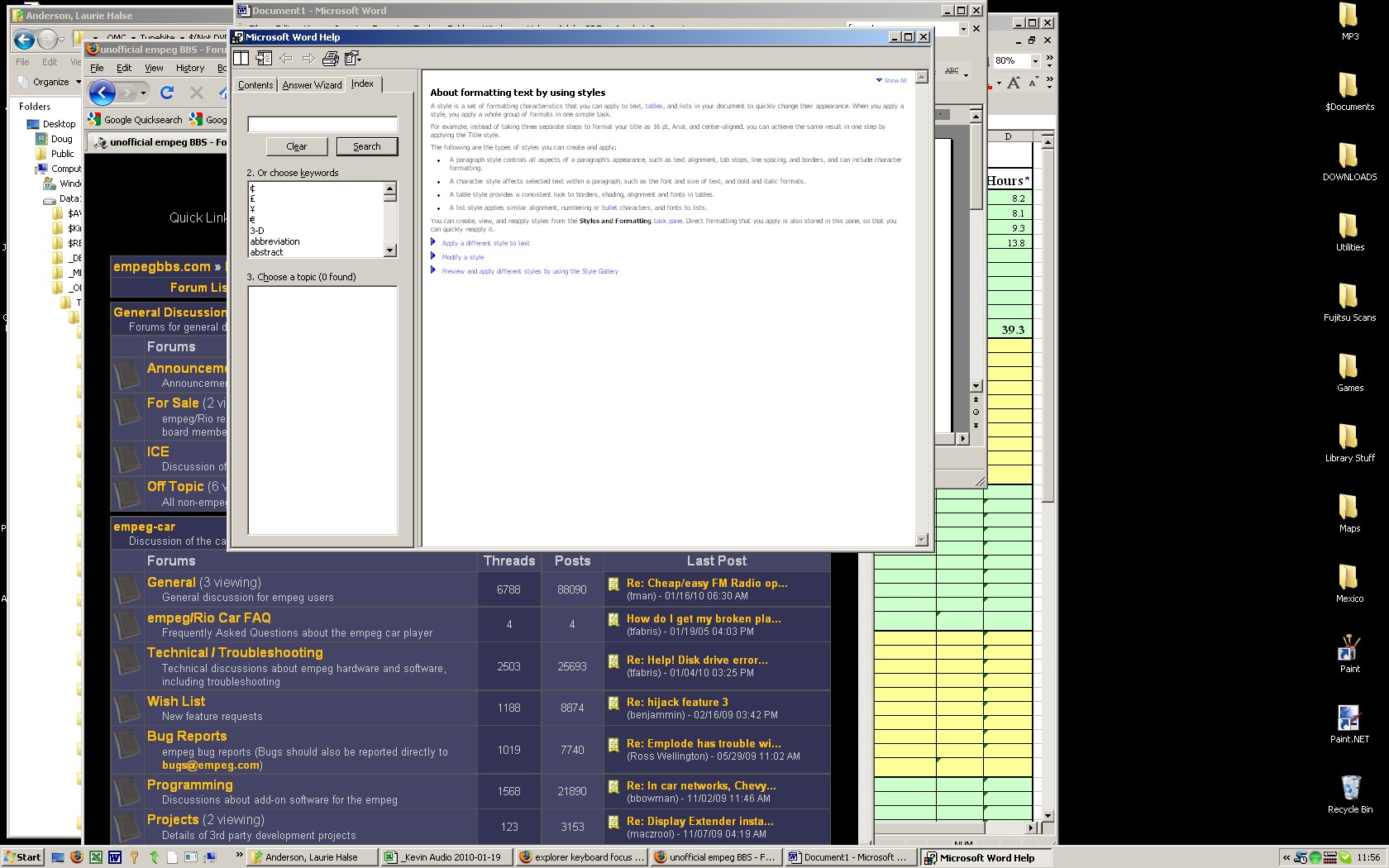The height and width of the screenshot is (868, 1389).
Task: Open the Firefox Edit menu
Action: (124, 68)
